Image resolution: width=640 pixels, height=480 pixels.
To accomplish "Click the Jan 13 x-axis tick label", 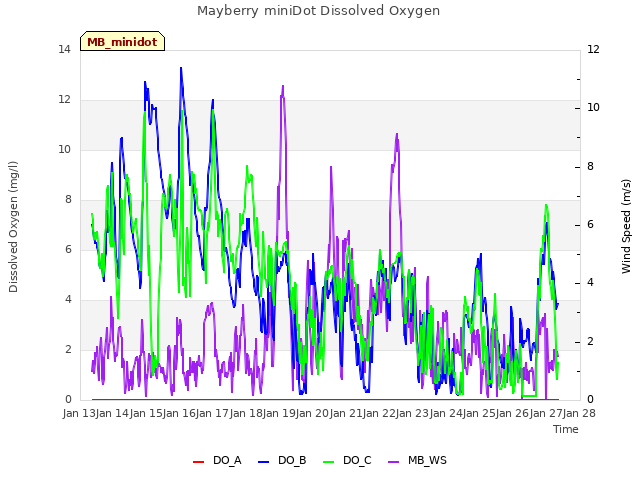I will tap(79, 413).
